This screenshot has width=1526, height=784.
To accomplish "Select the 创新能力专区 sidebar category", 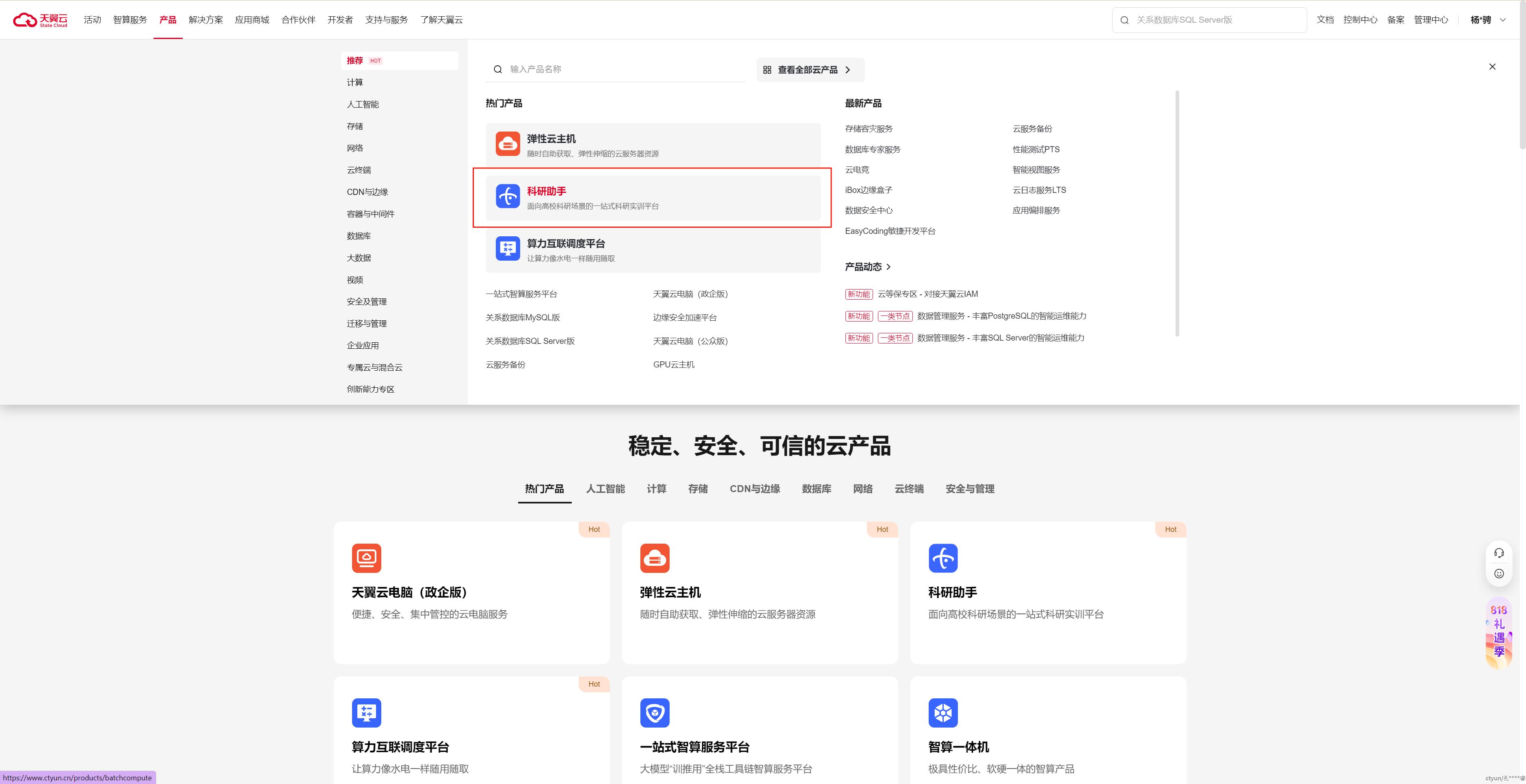I will click(370, 389).
